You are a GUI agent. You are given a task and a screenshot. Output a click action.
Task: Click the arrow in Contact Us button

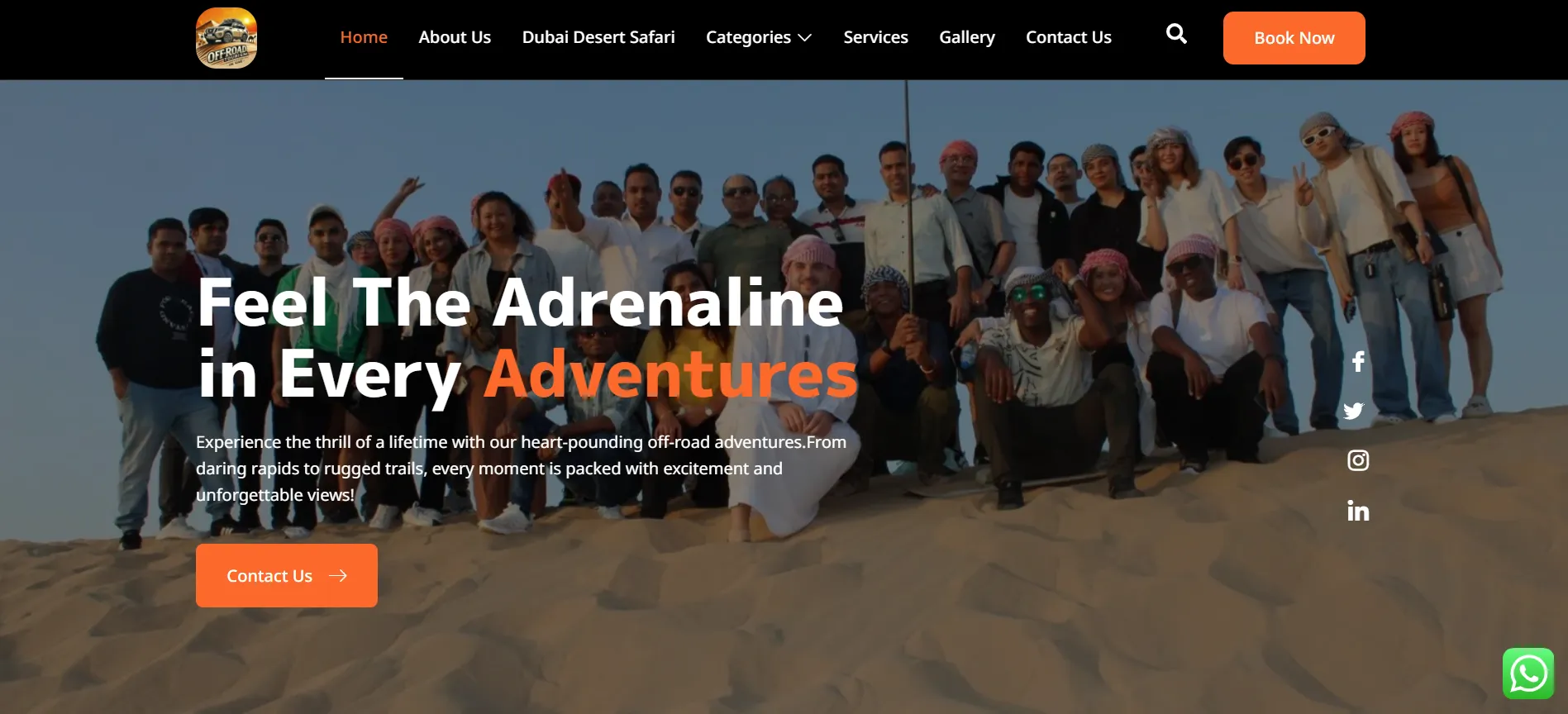click(338, 576)
